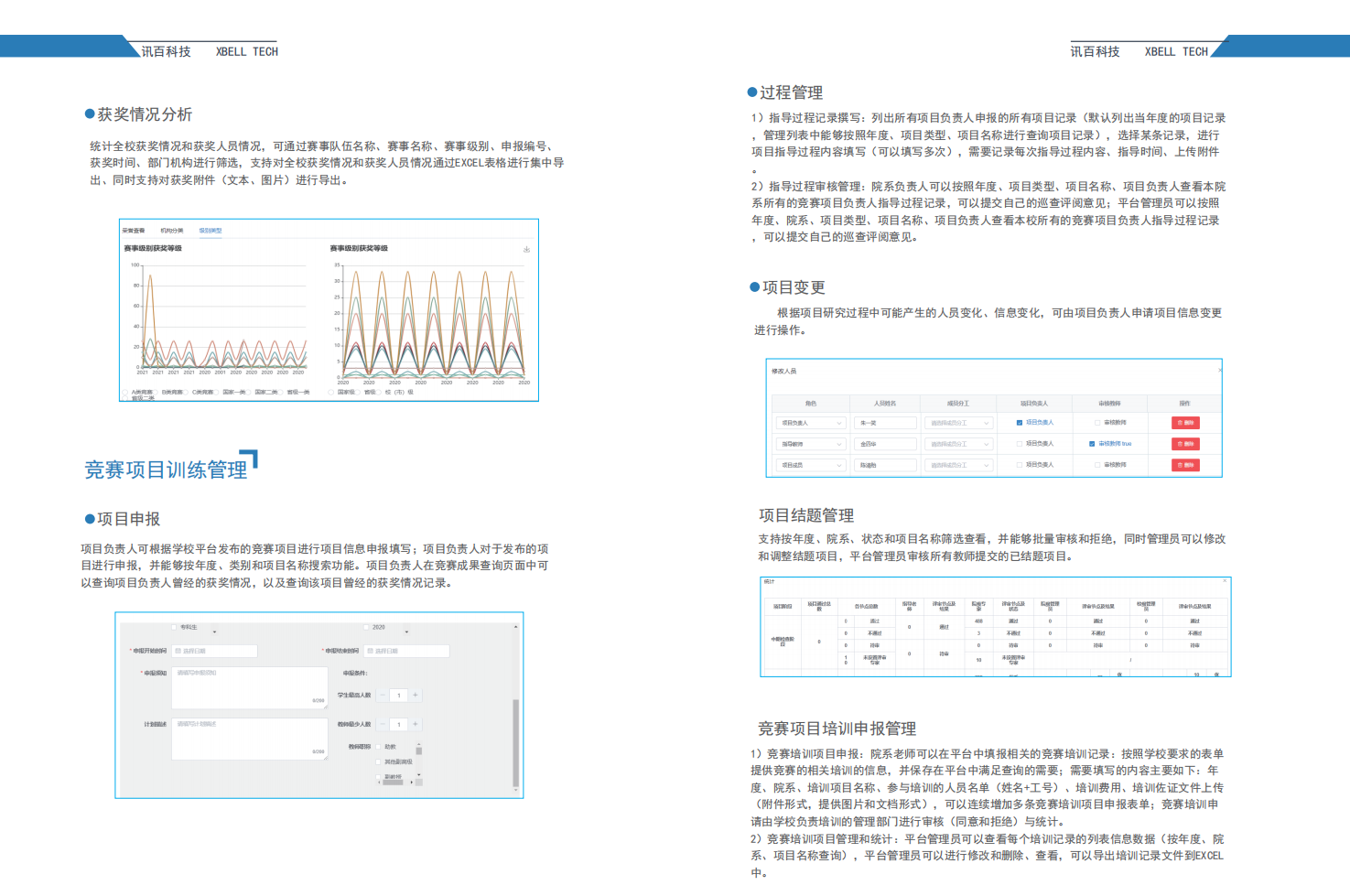Uncheck 项目负责人 checkbox in 朱一笑 row

click(1020, 423)
